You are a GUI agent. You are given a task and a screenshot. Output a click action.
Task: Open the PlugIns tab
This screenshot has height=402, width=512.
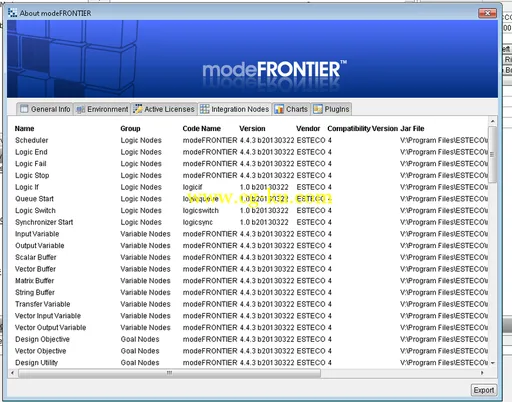pos(331,109)
